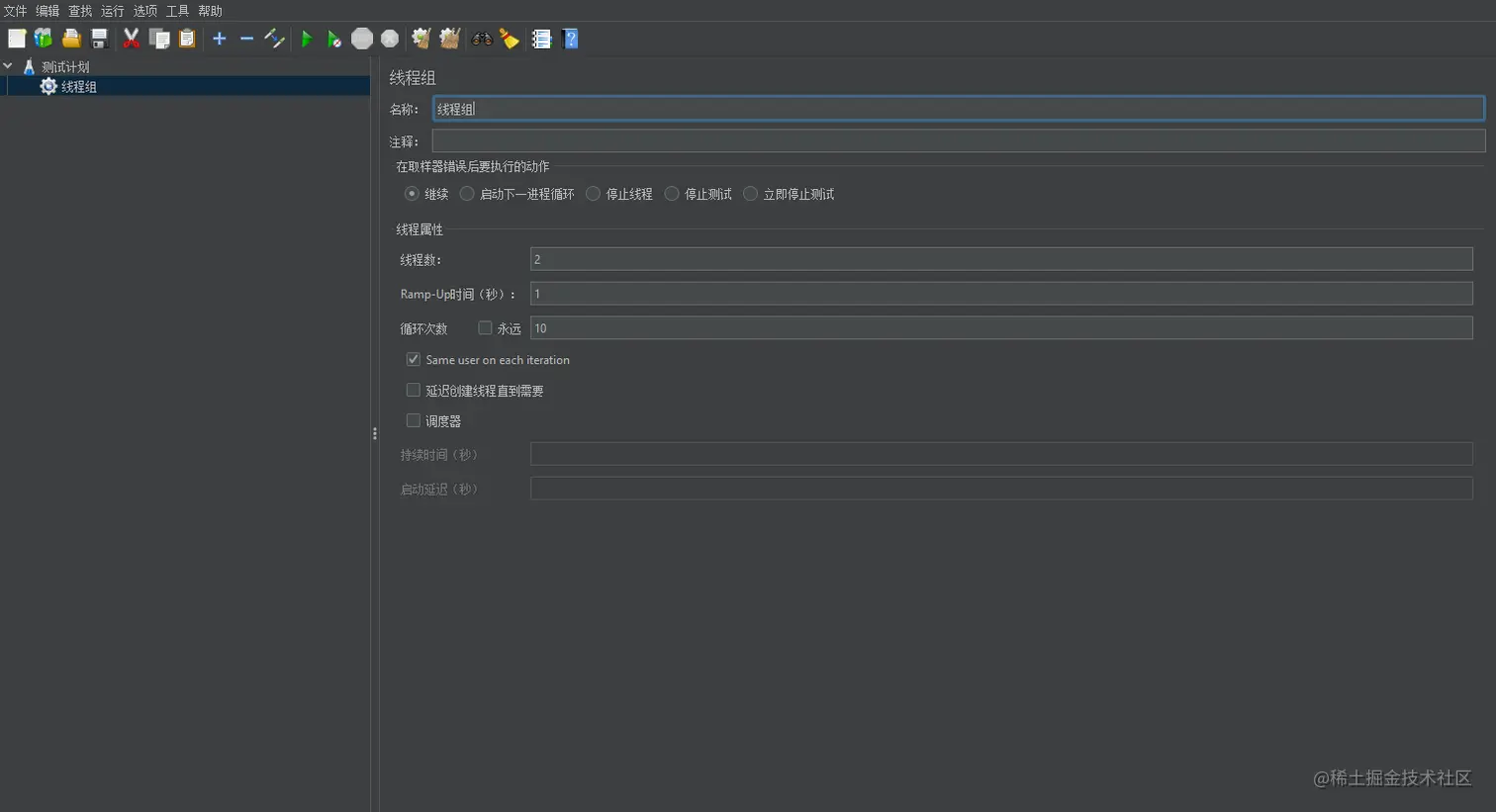
Task: Enable the 调度器 checkbox
Action: pos(414,420)
